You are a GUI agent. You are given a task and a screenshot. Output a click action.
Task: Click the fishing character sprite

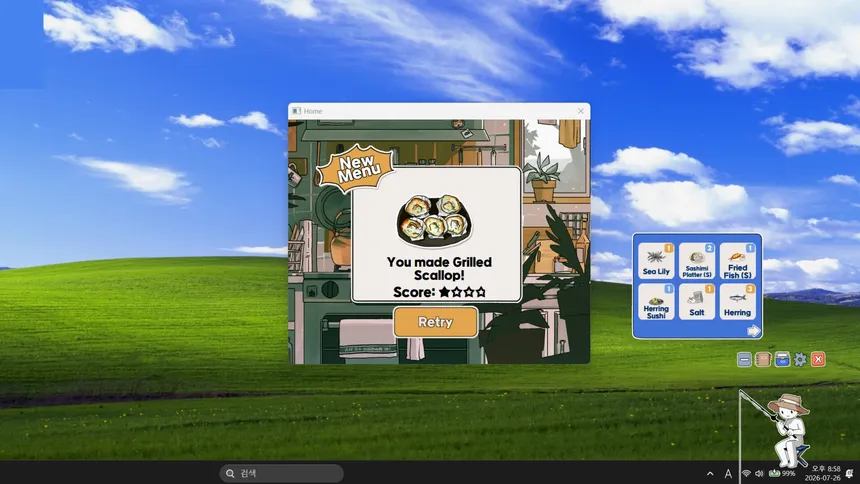(789, 429)
